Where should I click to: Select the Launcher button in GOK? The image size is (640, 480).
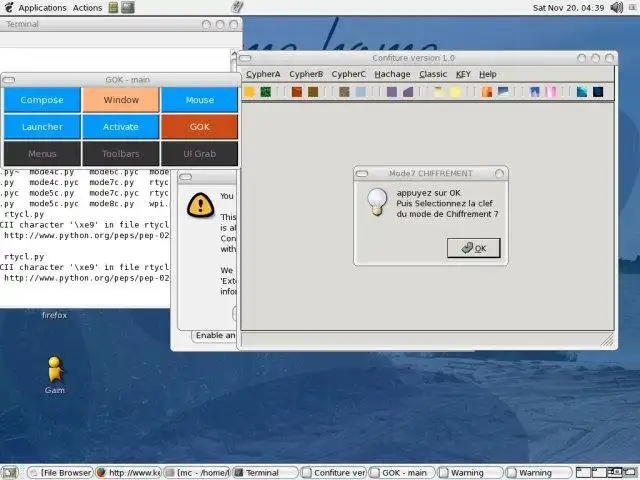coord(42,127)
